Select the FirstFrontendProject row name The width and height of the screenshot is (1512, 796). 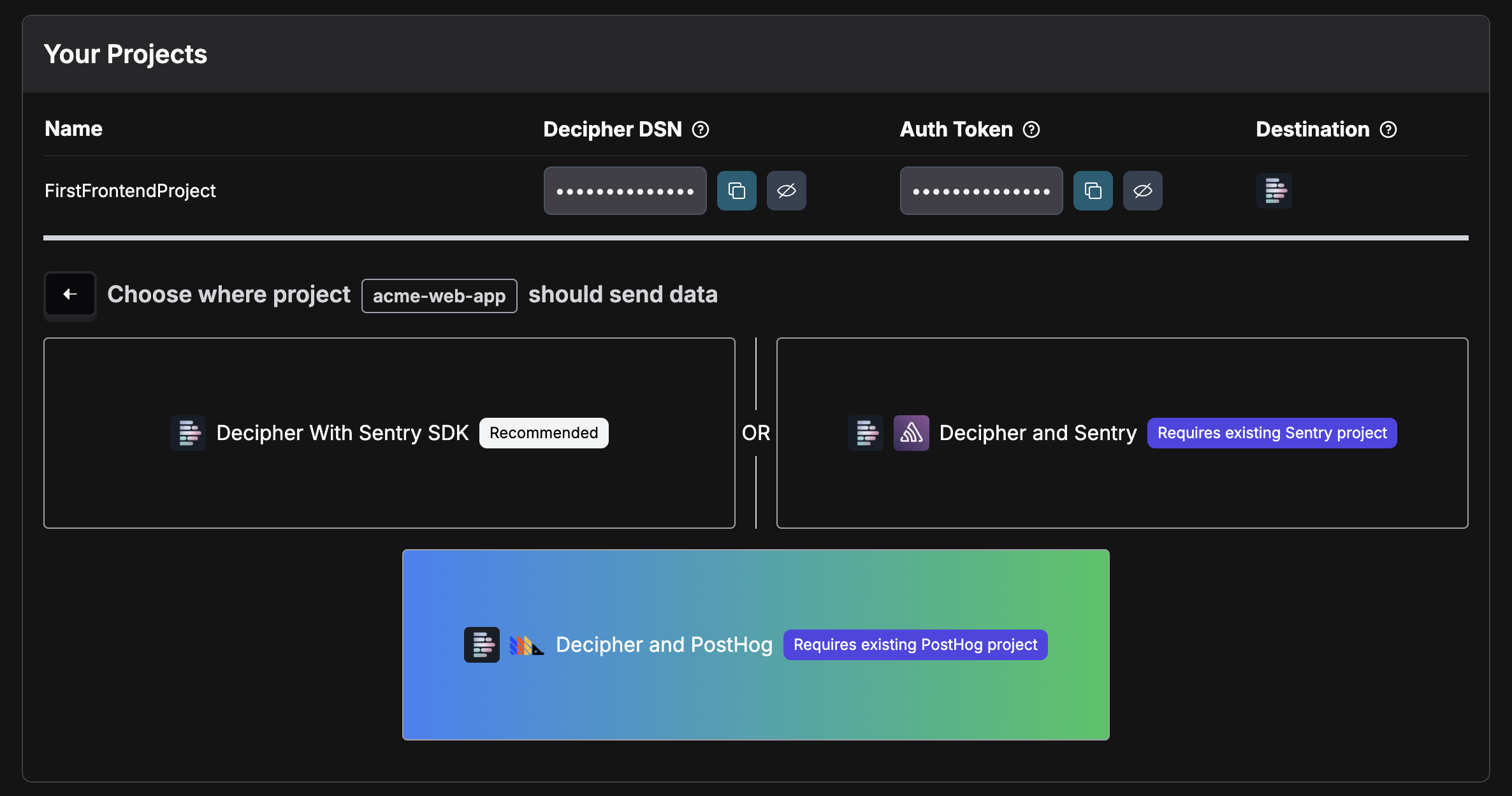coord(130,191)
